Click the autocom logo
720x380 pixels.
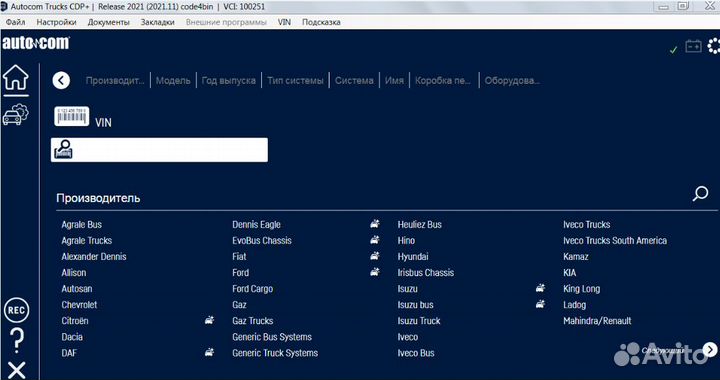[36, 43]
